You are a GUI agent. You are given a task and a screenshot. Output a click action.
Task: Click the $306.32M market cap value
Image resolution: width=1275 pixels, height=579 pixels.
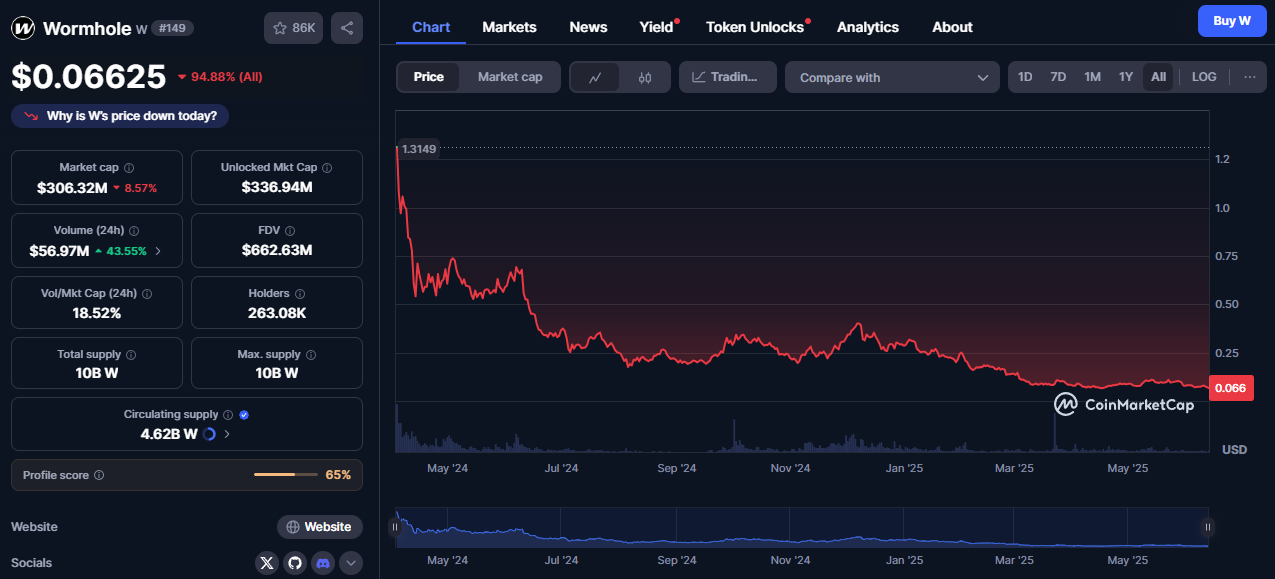tap(72, 187)
